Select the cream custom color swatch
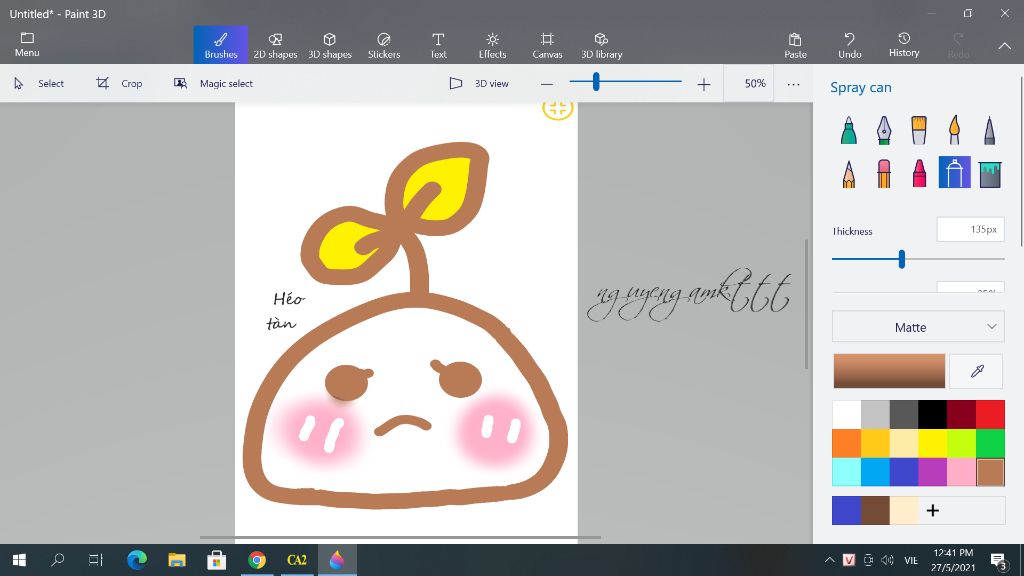This screenshot has width=1024, height=576. tap(904, 510)
